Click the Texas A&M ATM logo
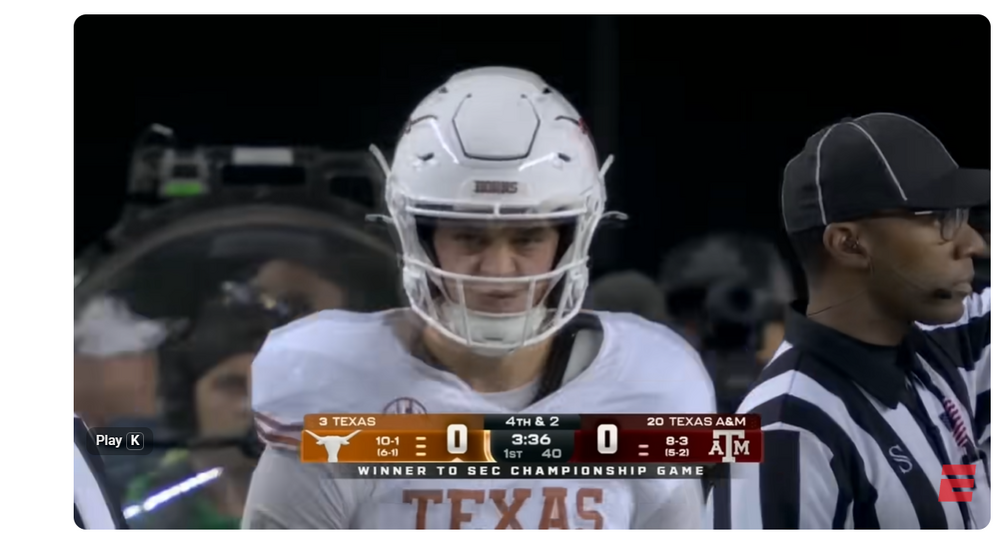This screenshot has height=544, width=1000. point(730,445)
